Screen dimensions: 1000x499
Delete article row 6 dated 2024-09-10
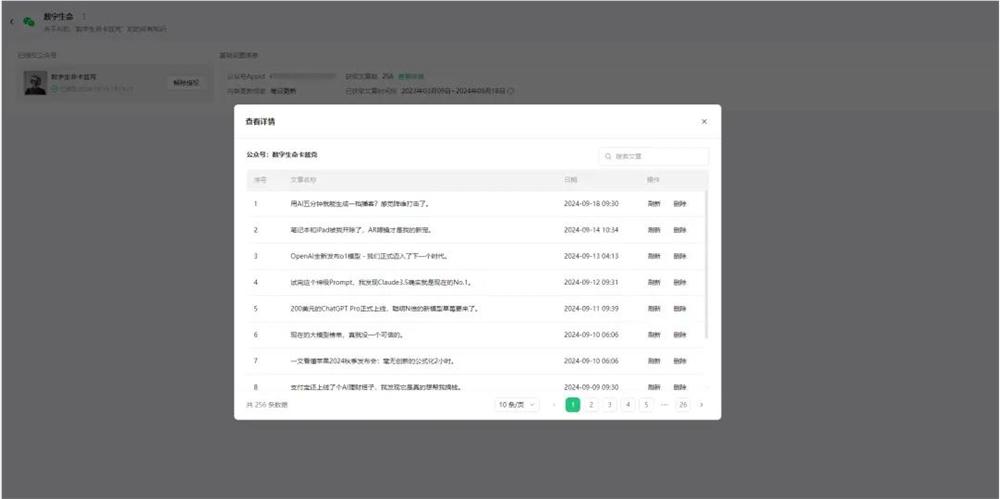click(x=680, y=334)
